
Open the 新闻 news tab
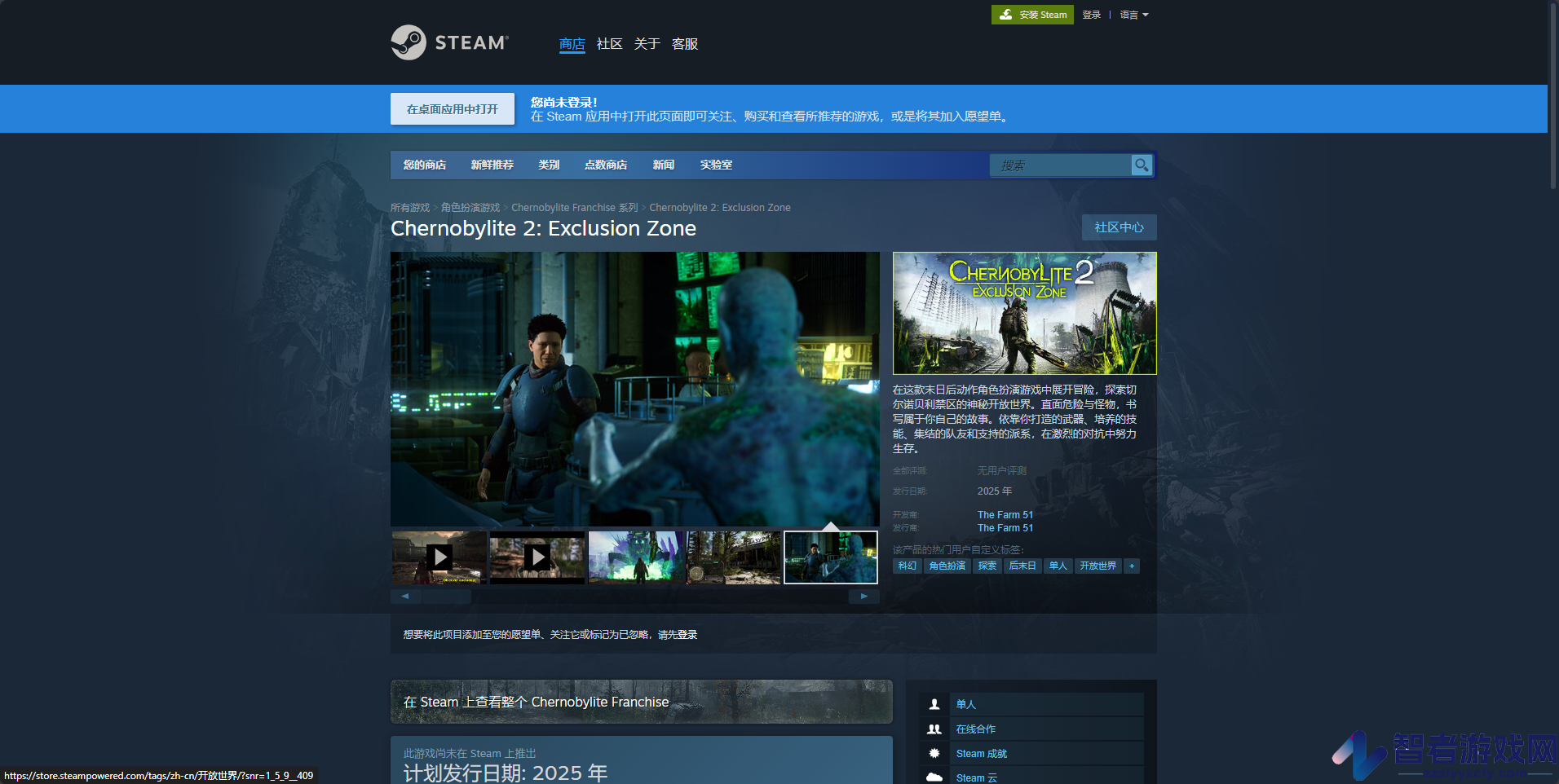click(664, 165)
